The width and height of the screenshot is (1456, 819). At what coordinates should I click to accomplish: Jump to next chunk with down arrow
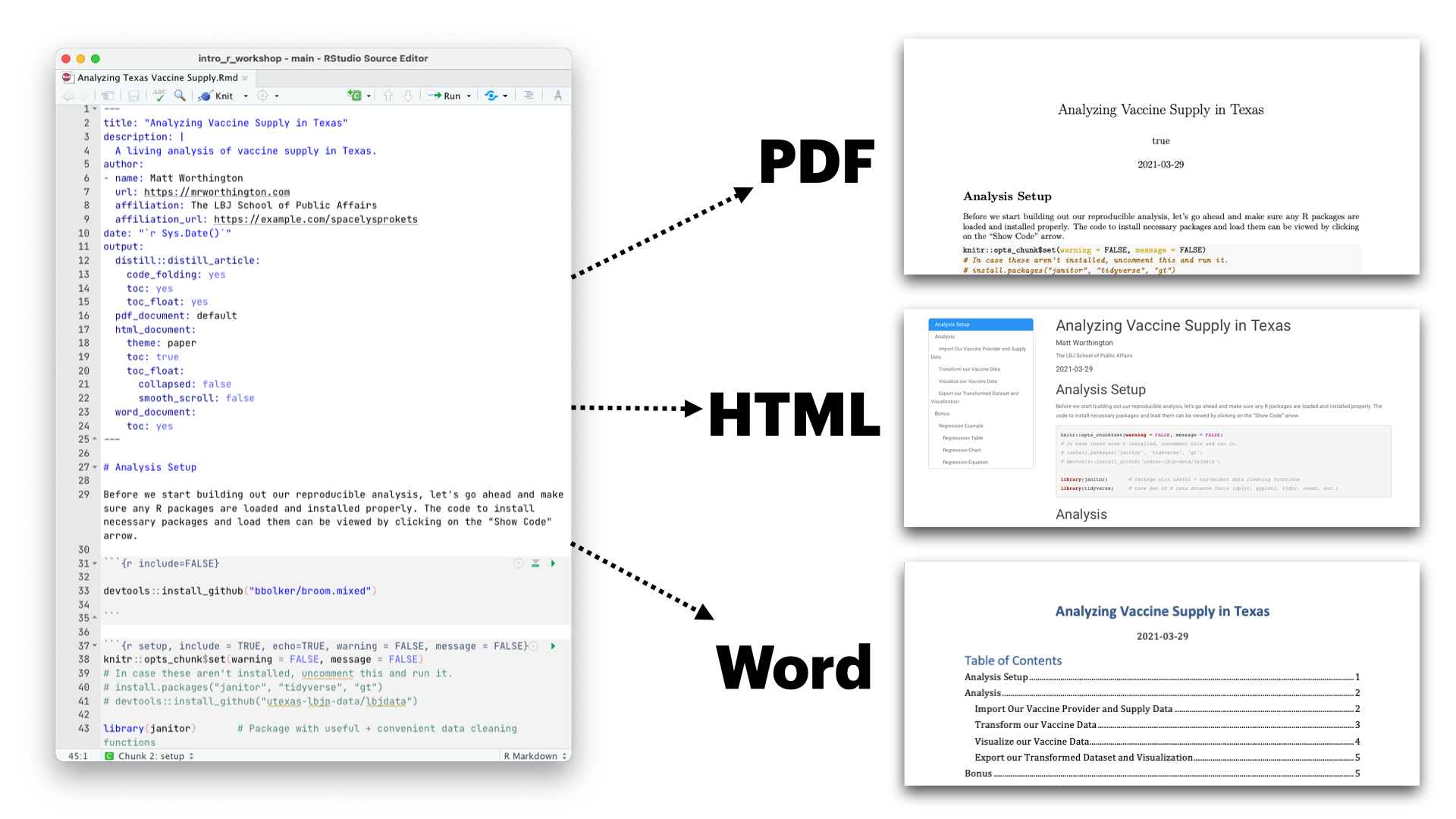408,96
